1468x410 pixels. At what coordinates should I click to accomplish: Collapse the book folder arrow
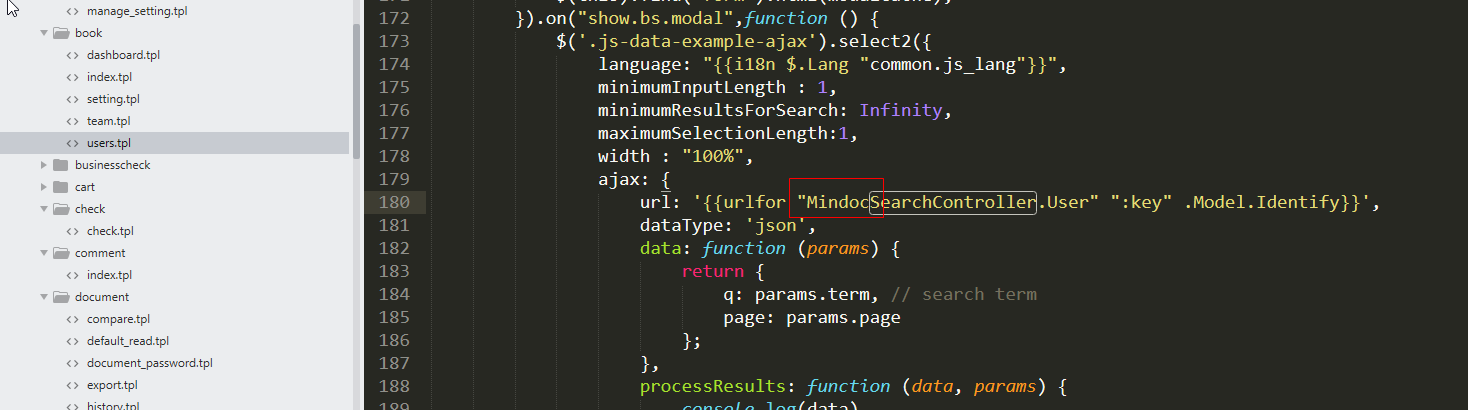coord(44,33)
